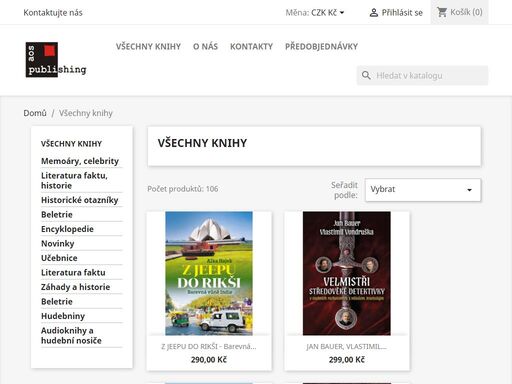Focus the Hledat v katalogu search field
The height and width of the screenshot is (384, 512).
point(422,75)
